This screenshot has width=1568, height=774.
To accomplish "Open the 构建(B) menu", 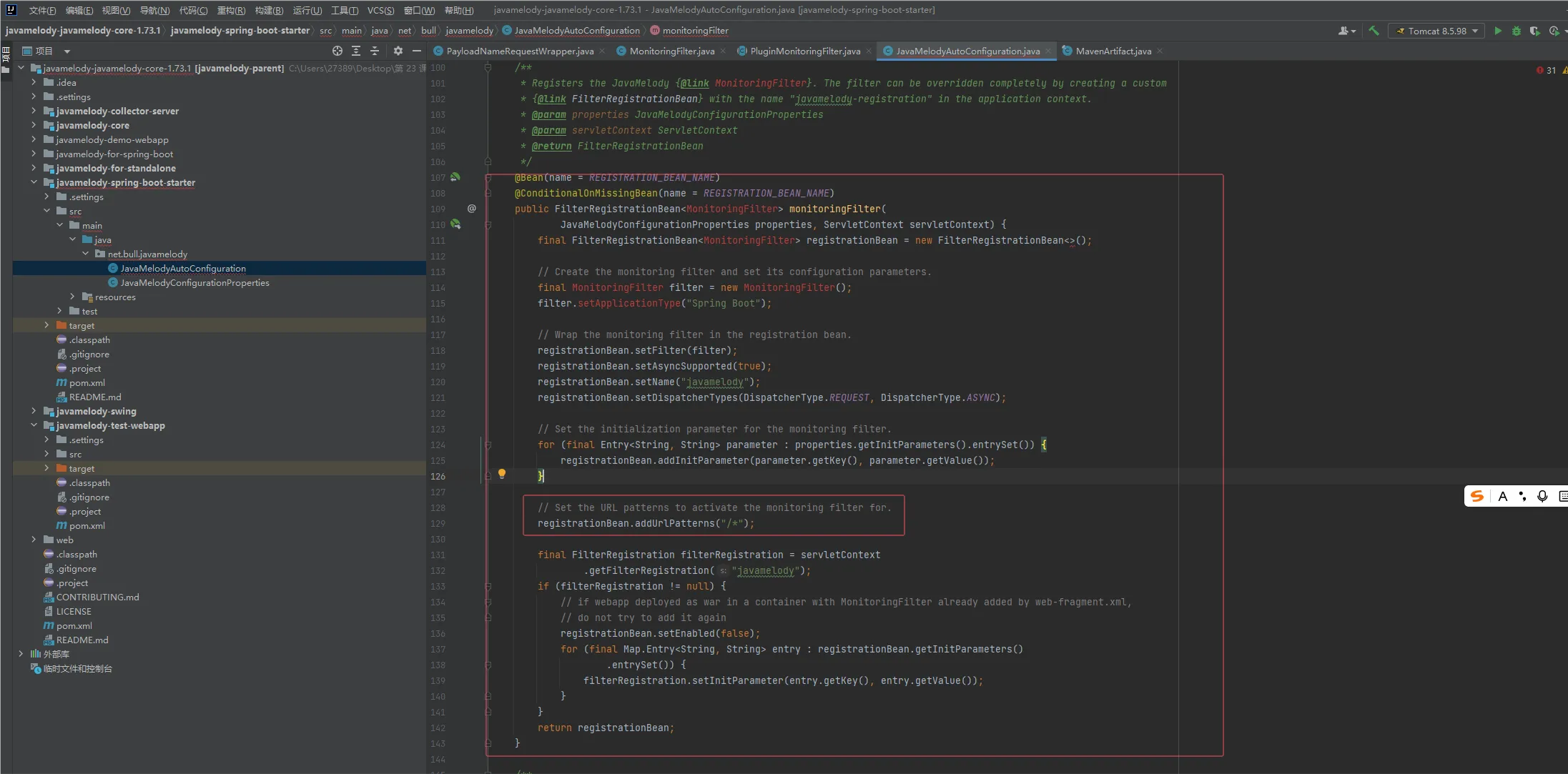I will (269, 10).
